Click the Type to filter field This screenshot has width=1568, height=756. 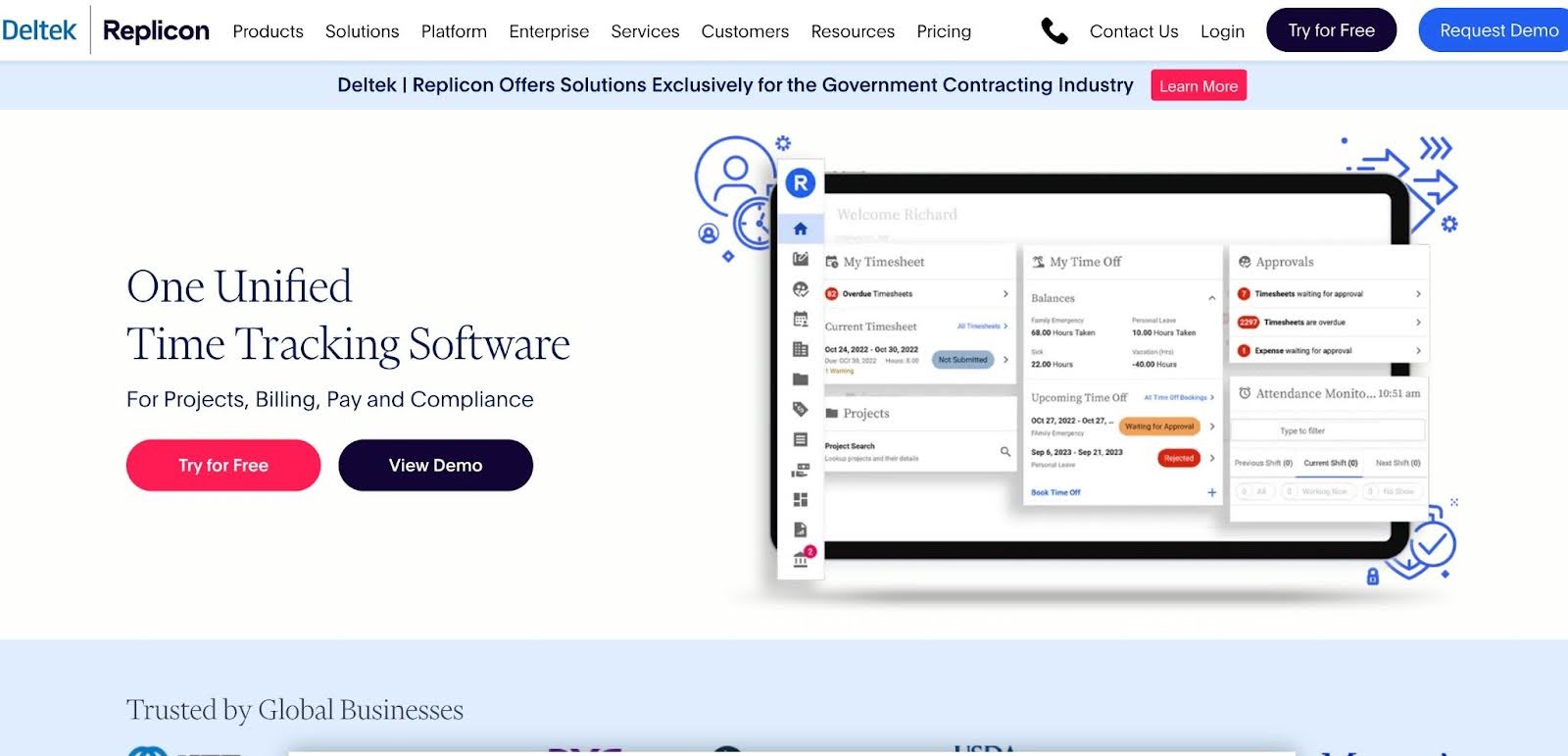(1328, 430)
